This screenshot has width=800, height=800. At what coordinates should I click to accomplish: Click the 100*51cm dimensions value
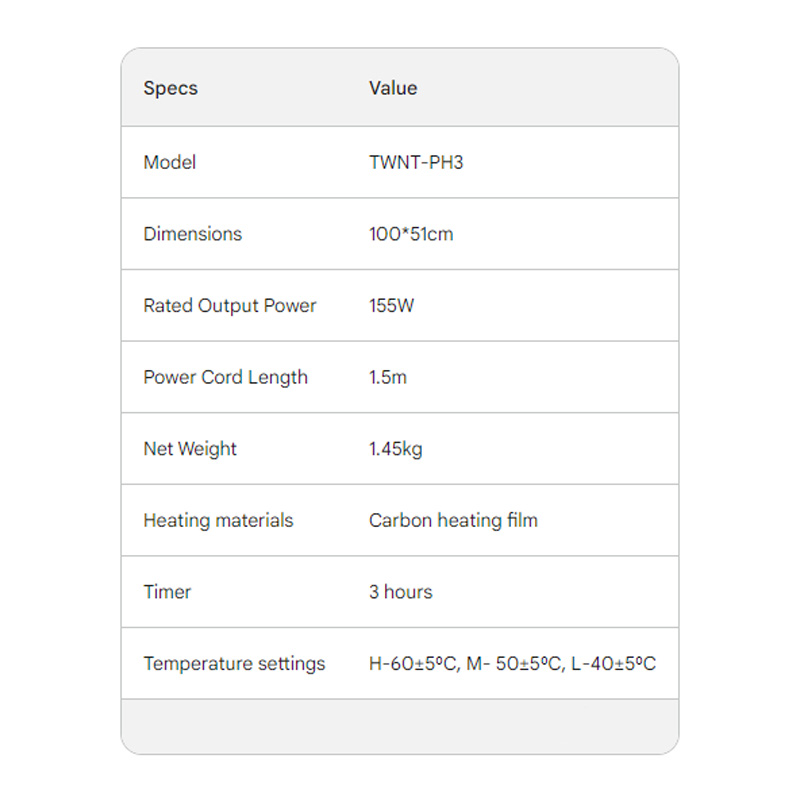click(x=411, y=234)
